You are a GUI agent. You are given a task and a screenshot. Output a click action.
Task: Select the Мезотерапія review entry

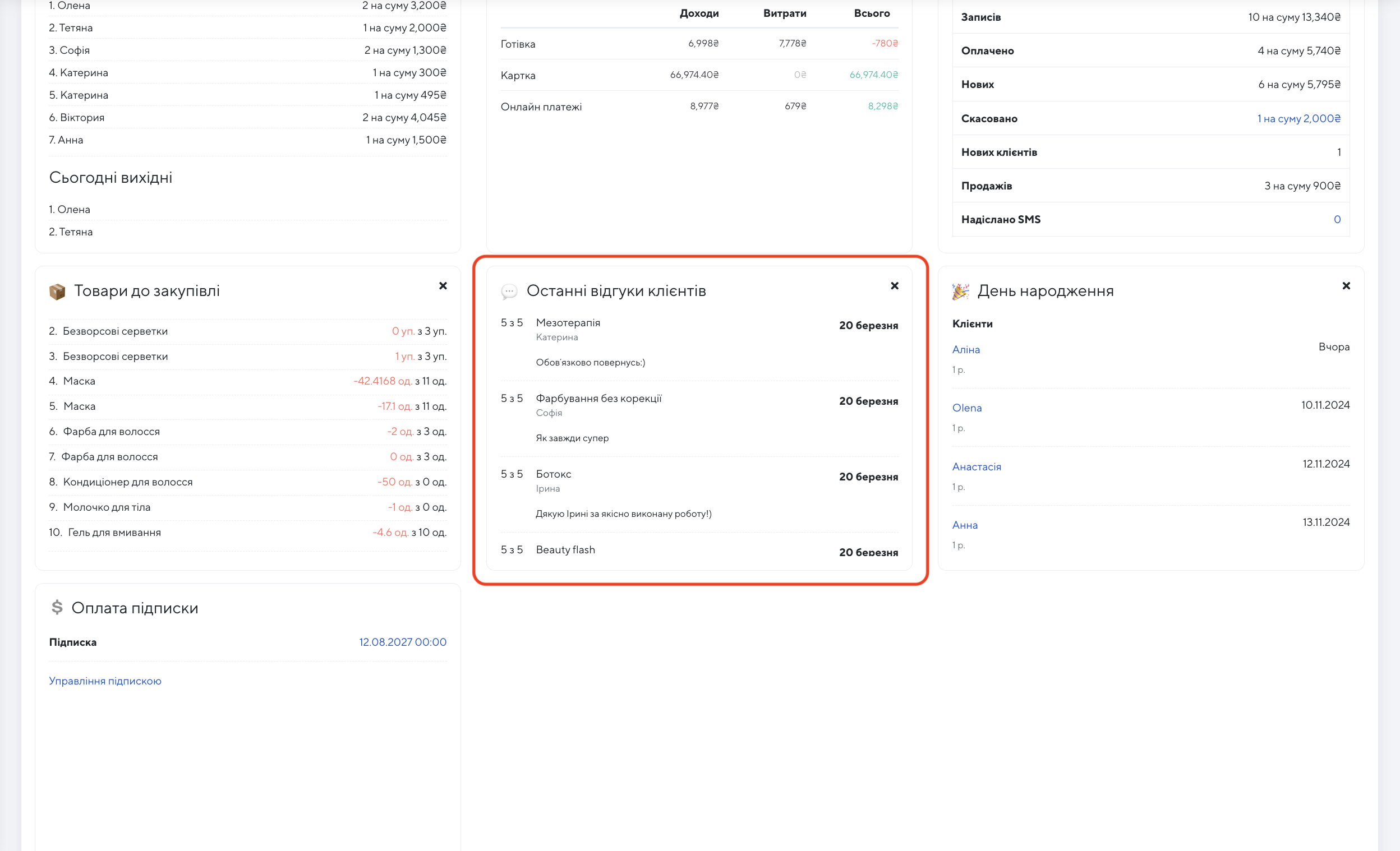[568, 323]
